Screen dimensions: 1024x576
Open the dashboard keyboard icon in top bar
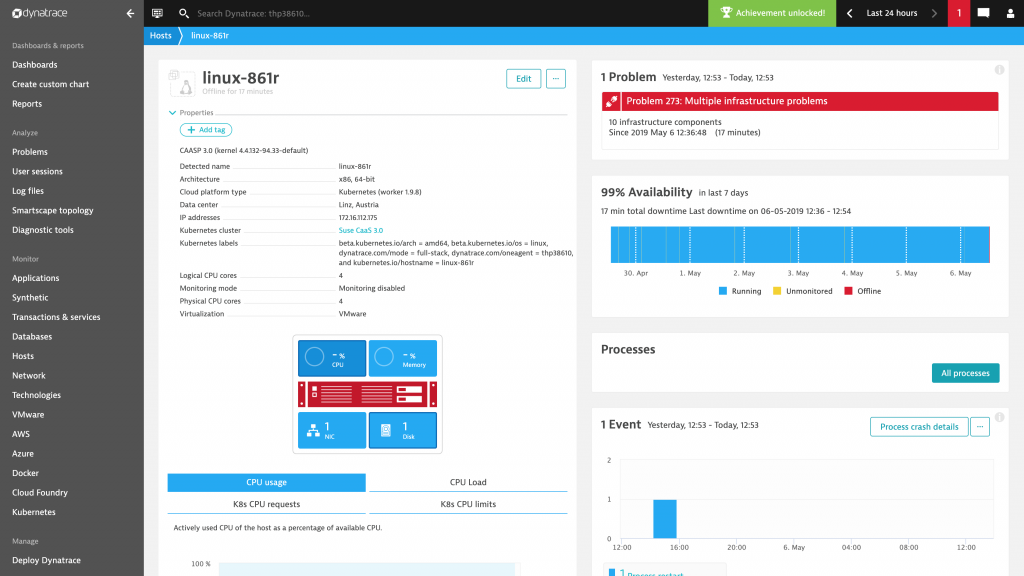pos(157,13)
